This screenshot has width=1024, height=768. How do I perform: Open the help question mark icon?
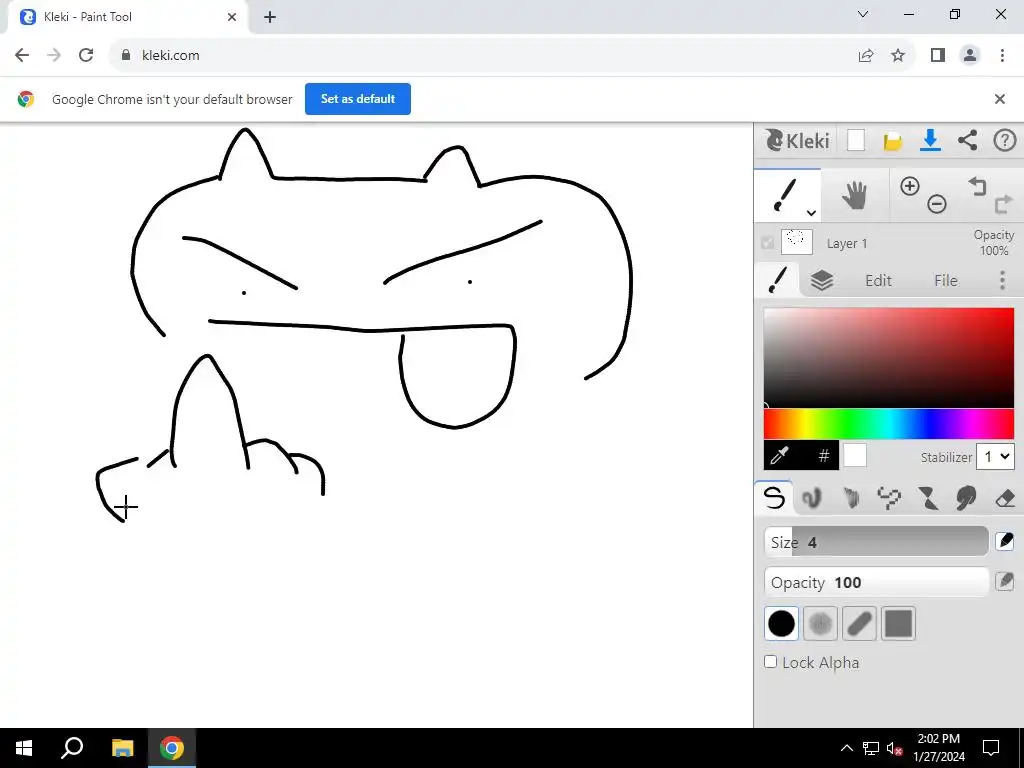coord(1004,140)
